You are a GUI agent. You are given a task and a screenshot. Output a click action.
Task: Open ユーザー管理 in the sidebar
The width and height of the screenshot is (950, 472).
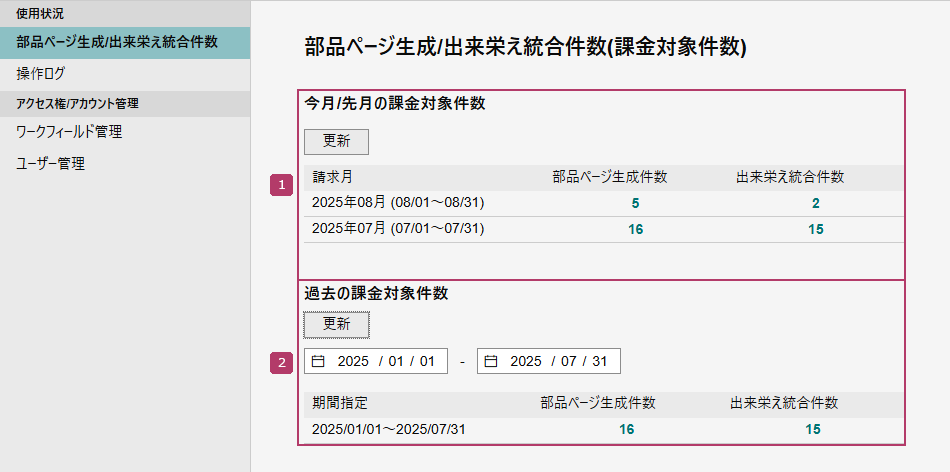click(x=51, y=163)
